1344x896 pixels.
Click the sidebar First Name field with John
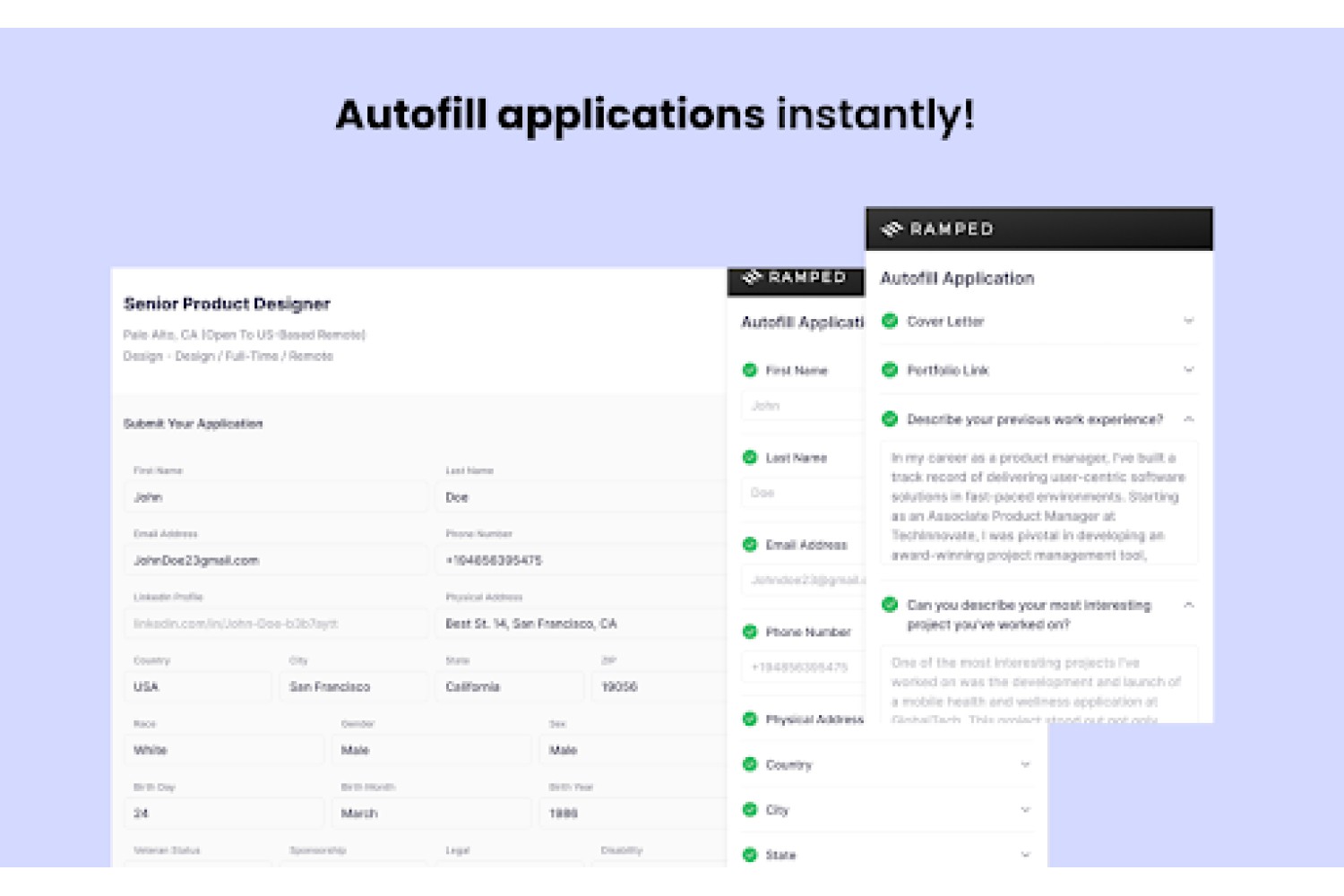pos(804,405)
